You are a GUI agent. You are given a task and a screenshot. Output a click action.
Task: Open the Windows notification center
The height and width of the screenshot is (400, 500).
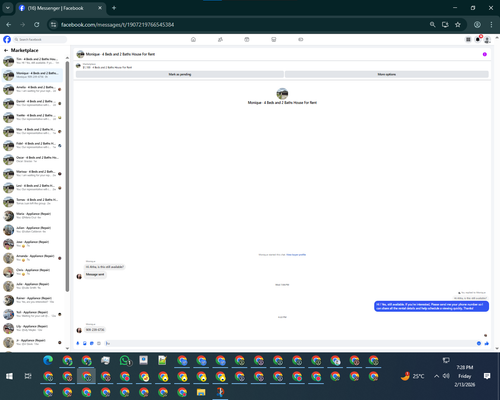click(x=487, y=376)
